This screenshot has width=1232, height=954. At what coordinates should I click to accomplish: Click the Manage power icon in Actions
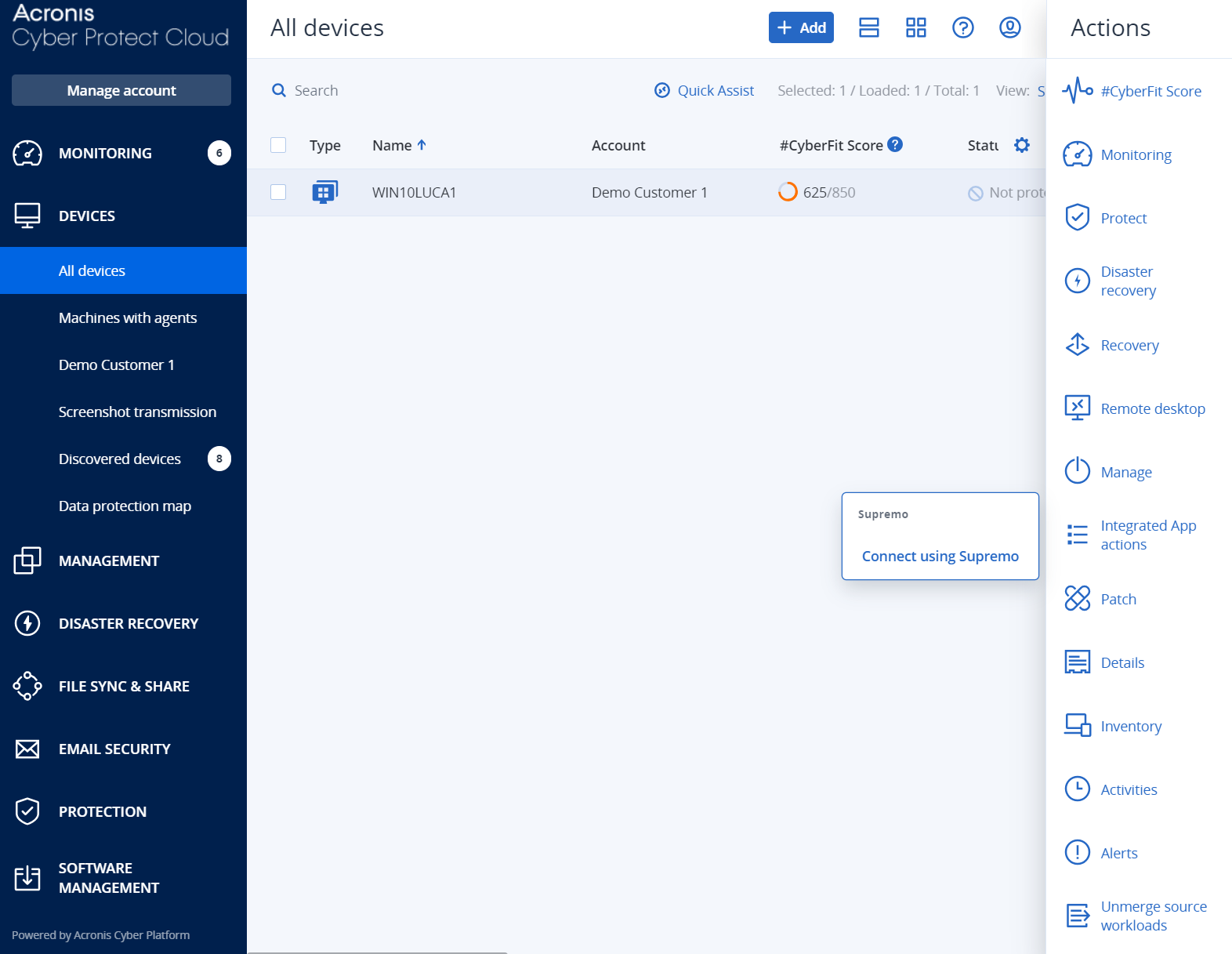tap(1078, 472)
